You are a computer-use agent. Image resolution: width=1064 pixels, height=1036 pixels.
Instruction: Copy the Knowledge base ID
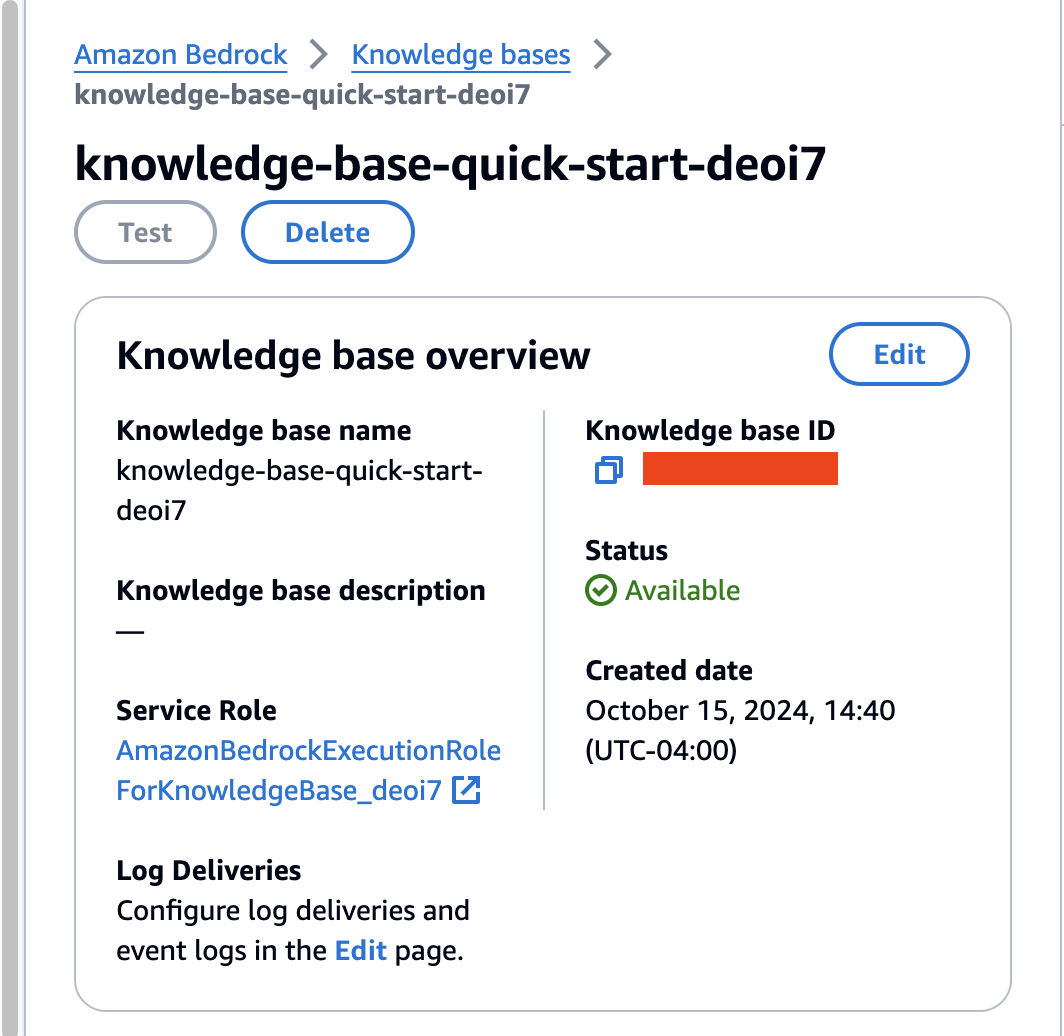click(x=608, y=469)
